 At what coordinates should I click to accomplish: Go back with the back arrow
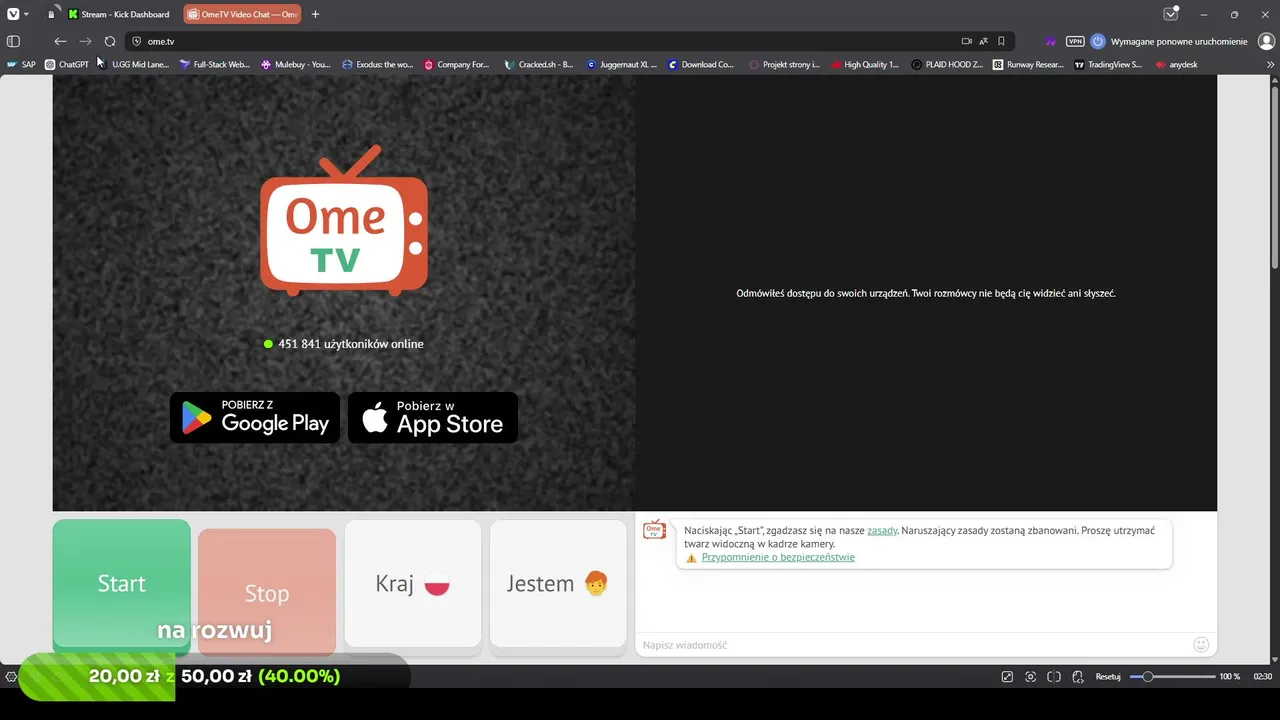[60, 41]
